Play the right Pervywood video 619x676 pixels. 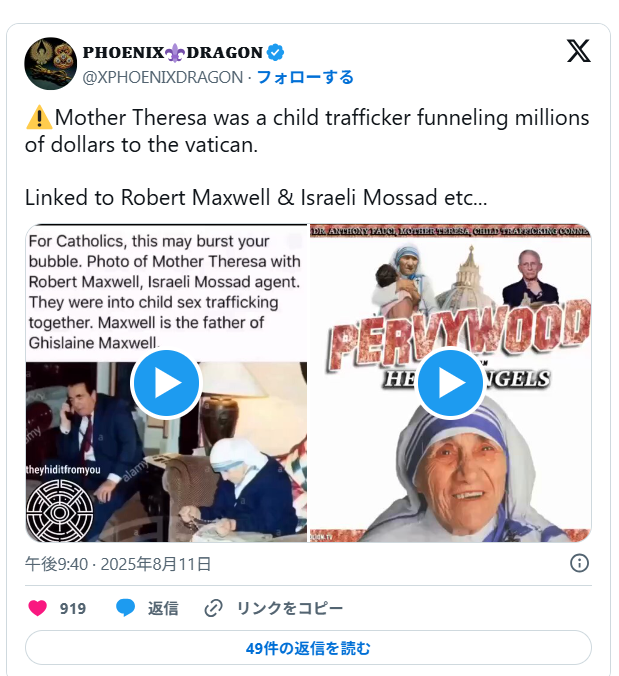pos(450,383)
